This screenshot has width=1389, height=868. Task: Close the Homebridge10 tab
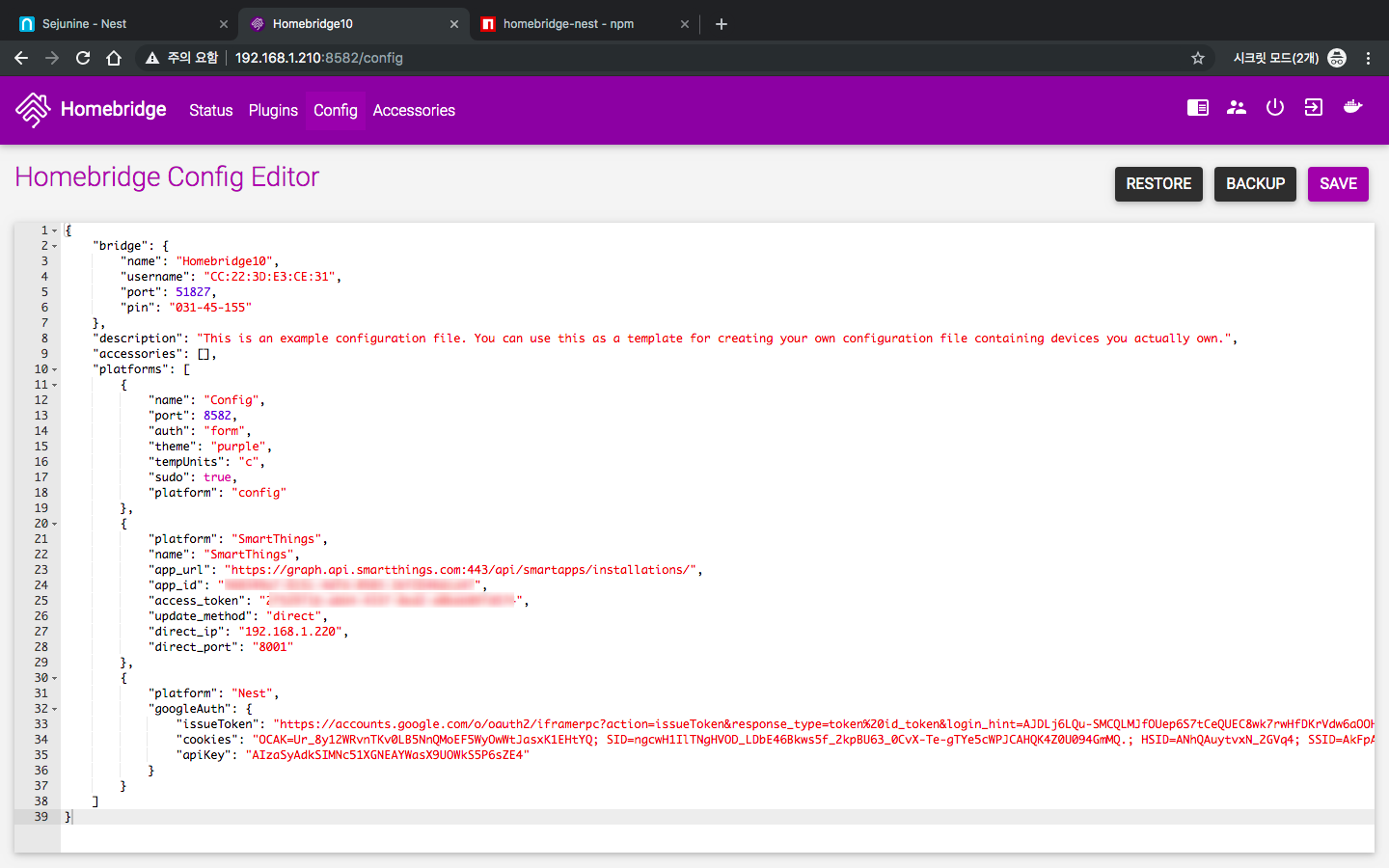[x=454, y=24]
